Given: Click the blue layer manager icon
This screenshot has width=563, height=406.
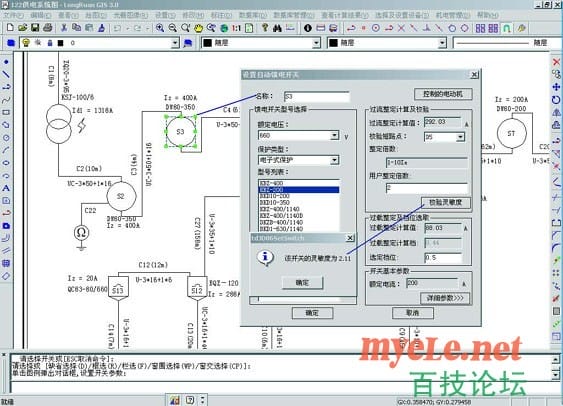Looking at the screenshot, I should (11, 43).
